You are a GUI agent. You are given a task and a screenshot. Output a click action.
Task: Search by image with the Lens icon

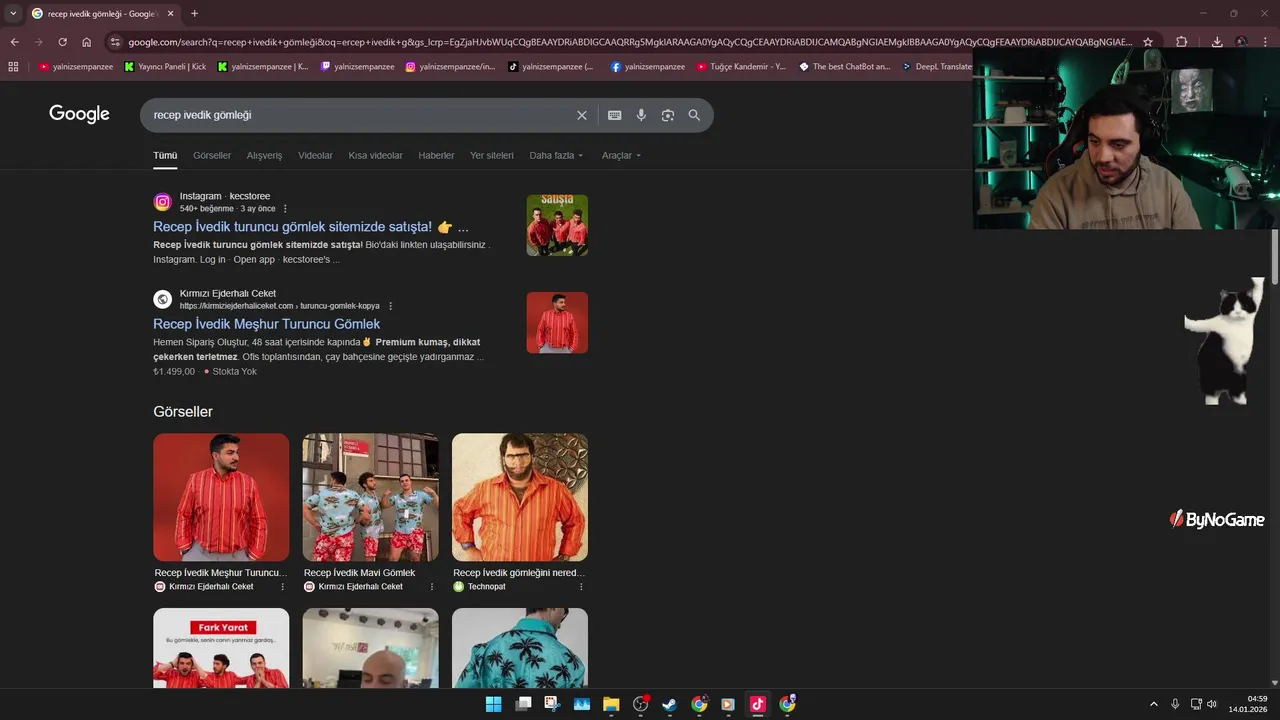pyautogui.click(x=668, y=115)
